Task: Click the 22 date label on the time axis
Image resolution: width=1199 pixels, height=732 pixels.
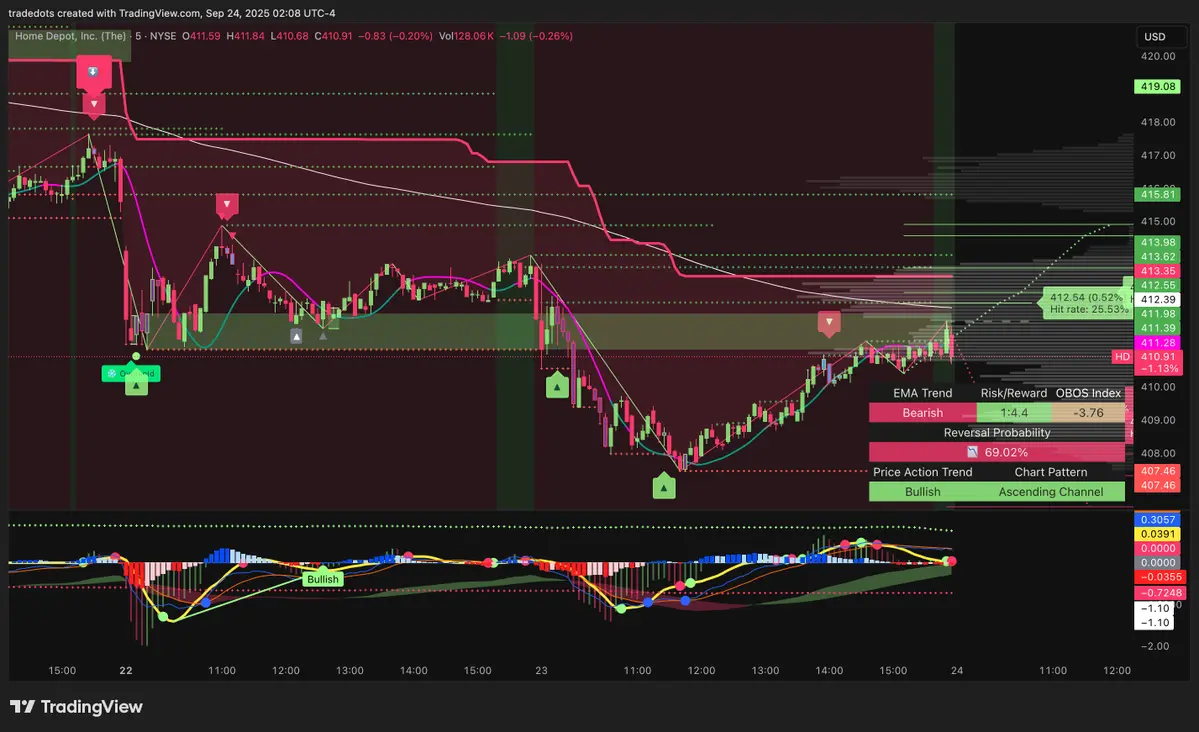Action: (x=125, y=670)
